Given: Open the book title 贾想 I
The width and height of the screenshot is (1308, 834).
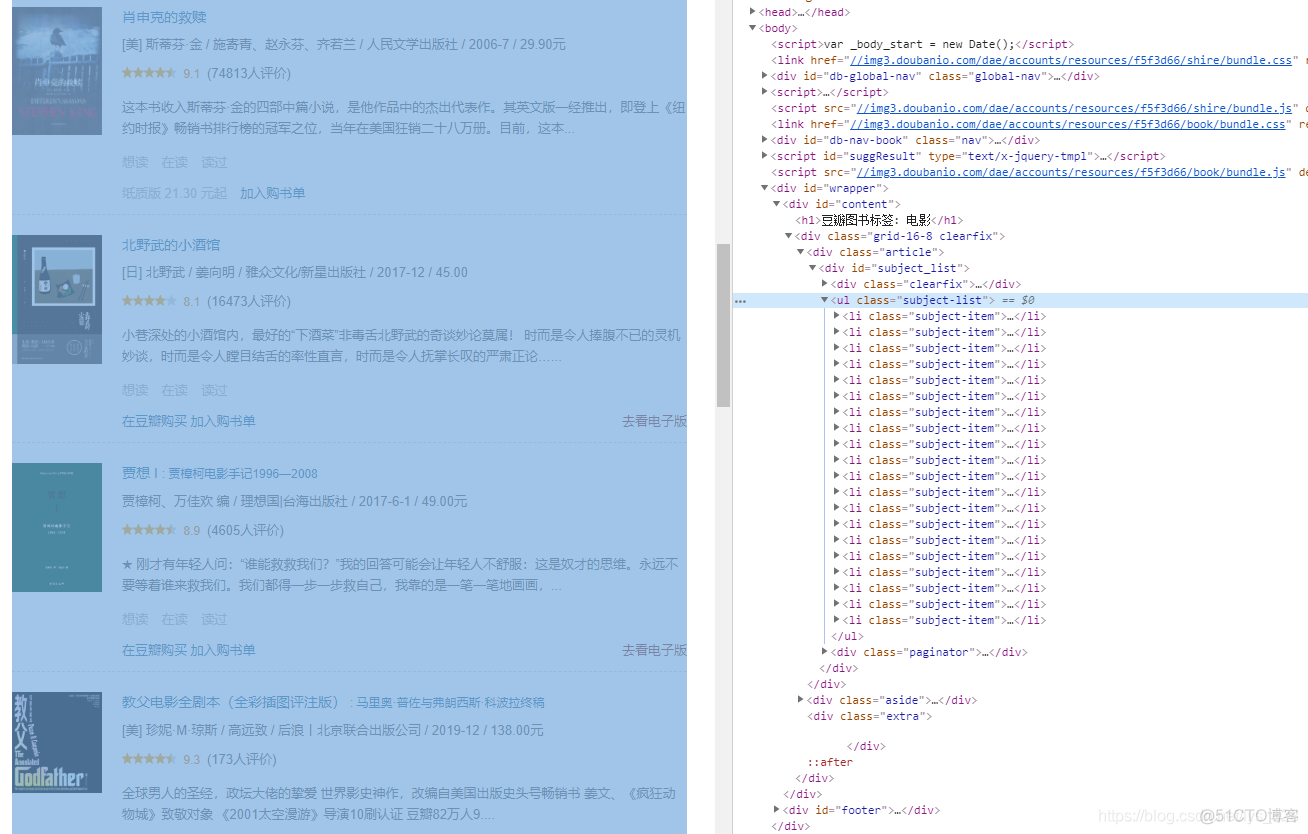Looking at the screenshot, I should [x=220, y=473].
